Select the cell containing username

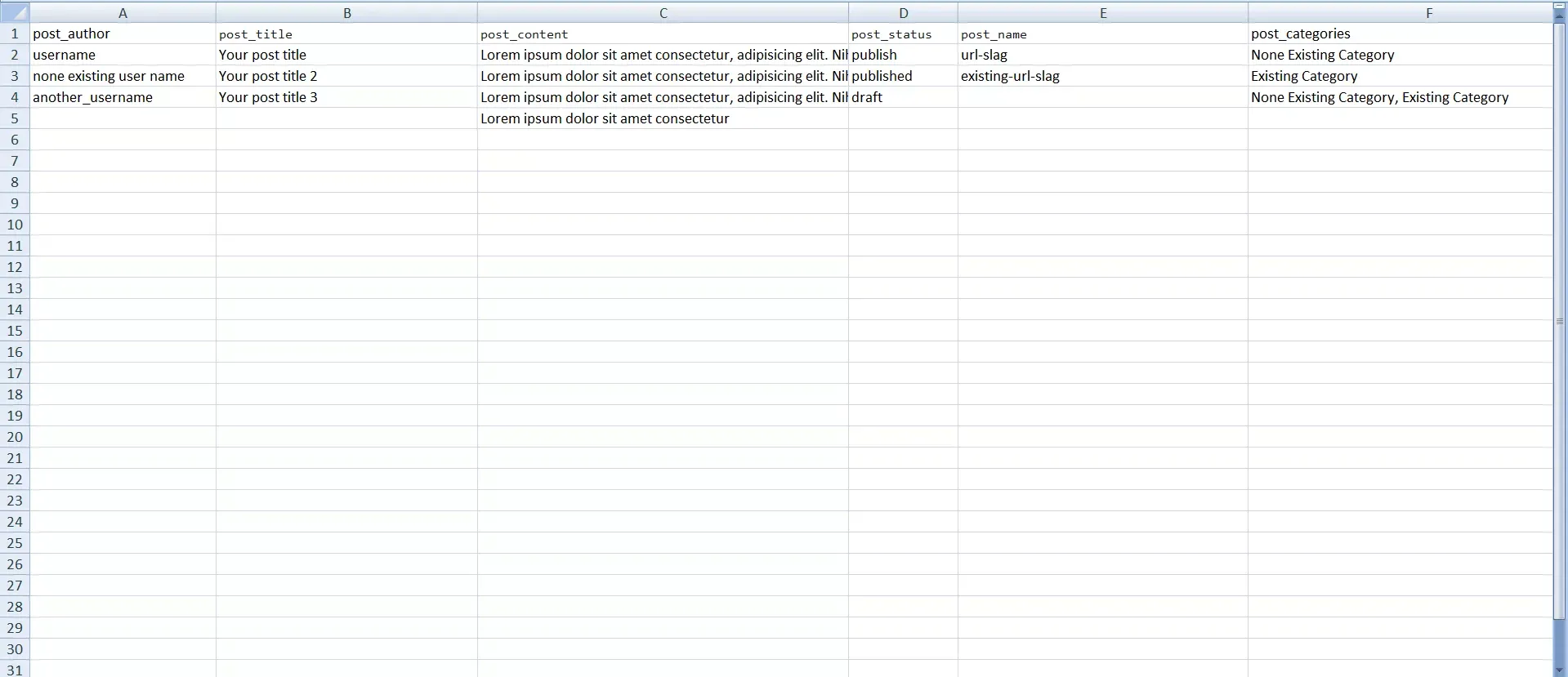point(123,55)
